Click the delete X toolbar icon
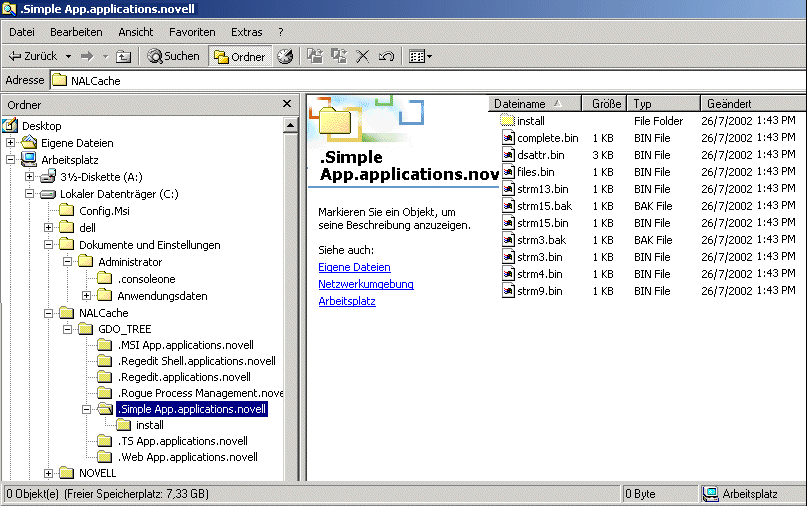This screenshot has height=506, width=807. pyautogui.click(x=363, y=57)
